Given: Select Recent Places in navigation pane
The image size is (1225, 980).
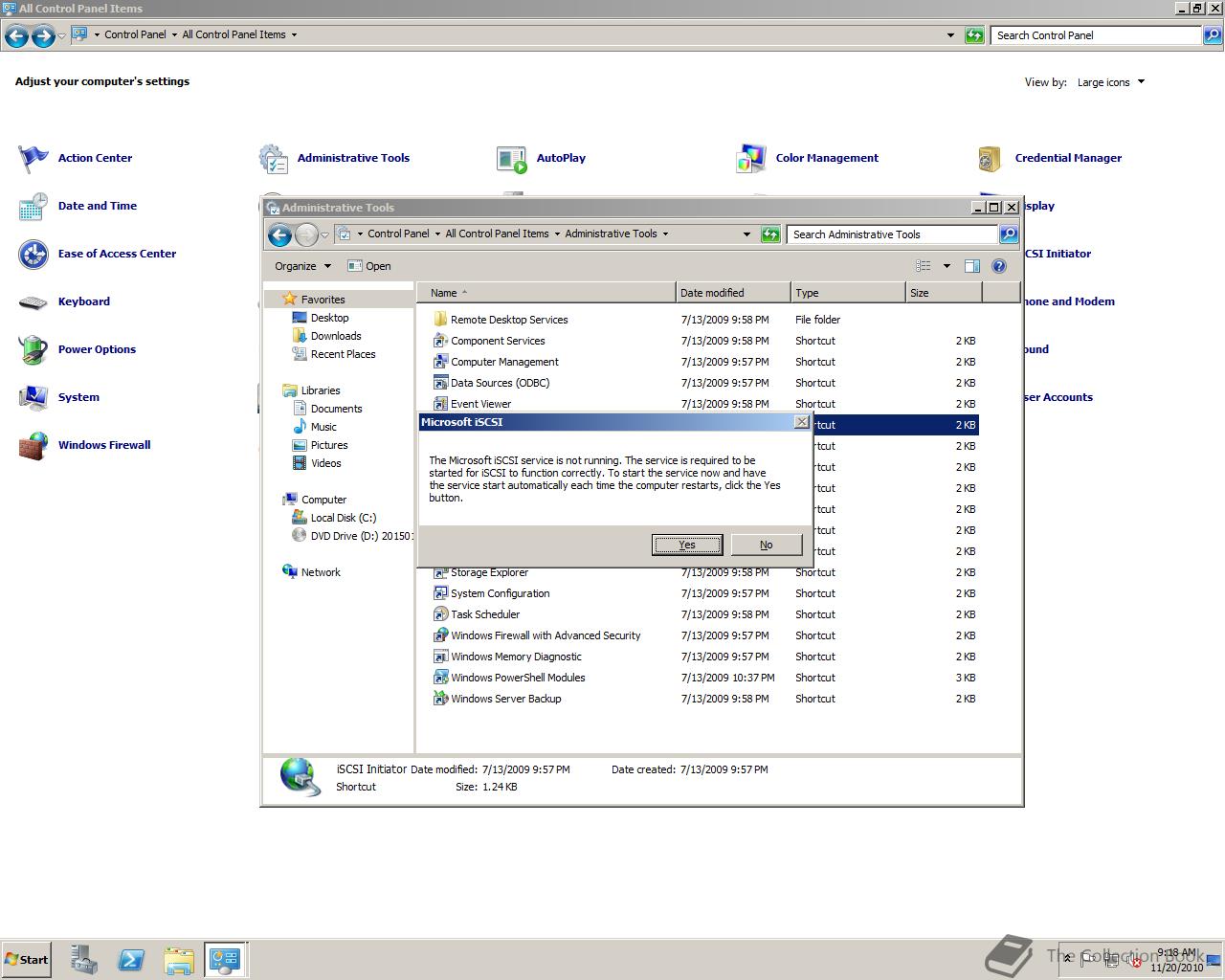Looking at the screenshot, I should (x=343, y=354).
